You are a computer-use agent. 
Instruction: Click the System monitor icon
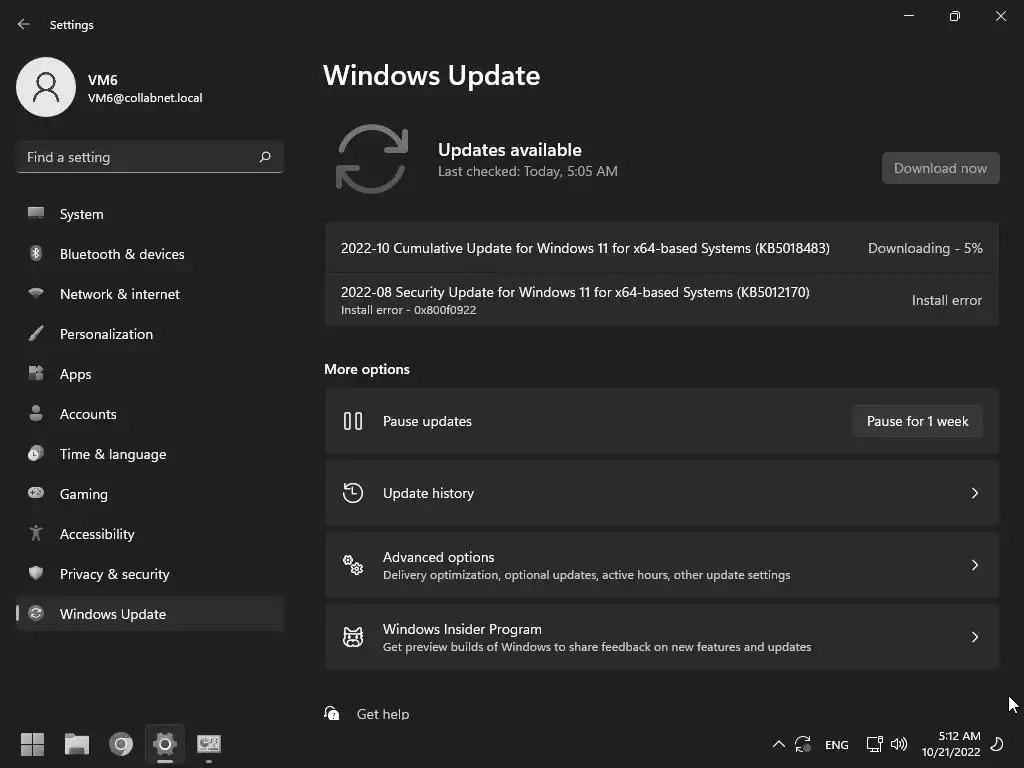point(36,213)
